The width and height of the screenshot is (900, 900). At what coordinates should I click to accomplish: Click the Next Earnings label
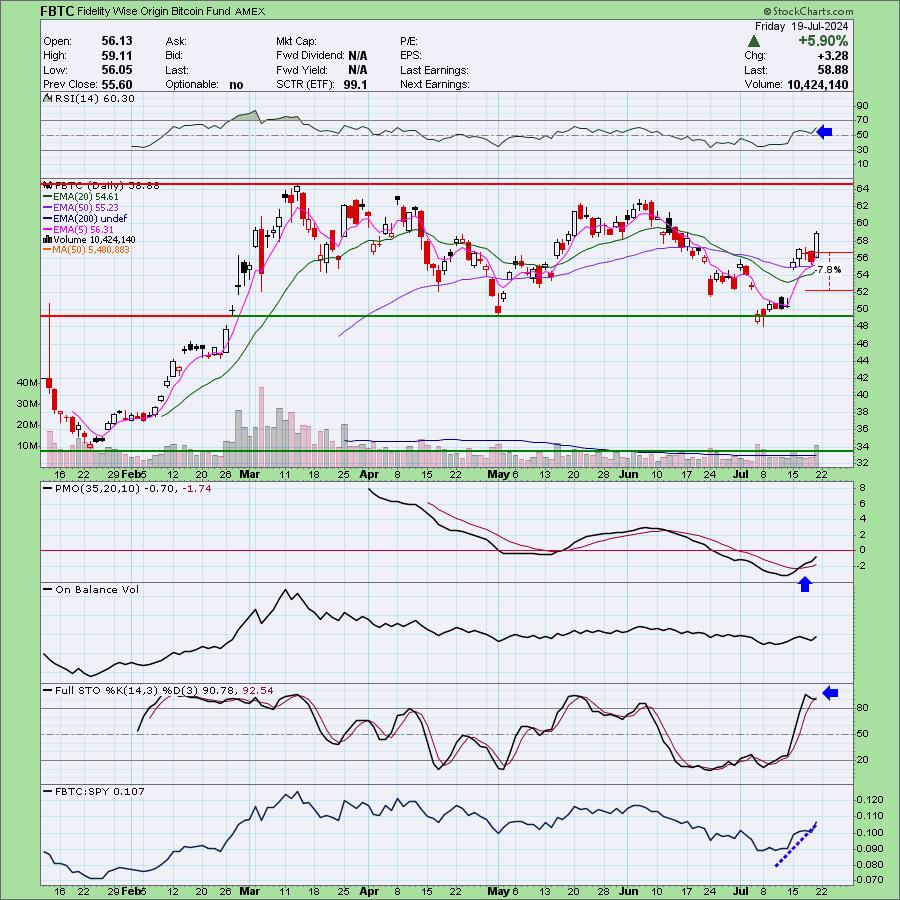coord(435,84)
